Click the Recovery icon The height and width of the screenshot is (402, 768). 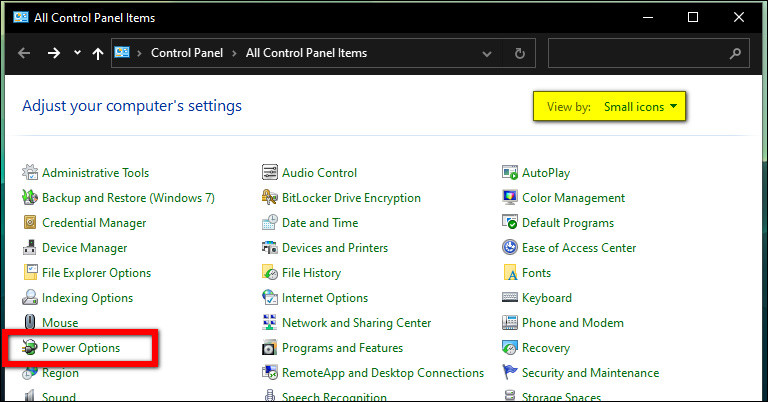(x=510, y=348)
